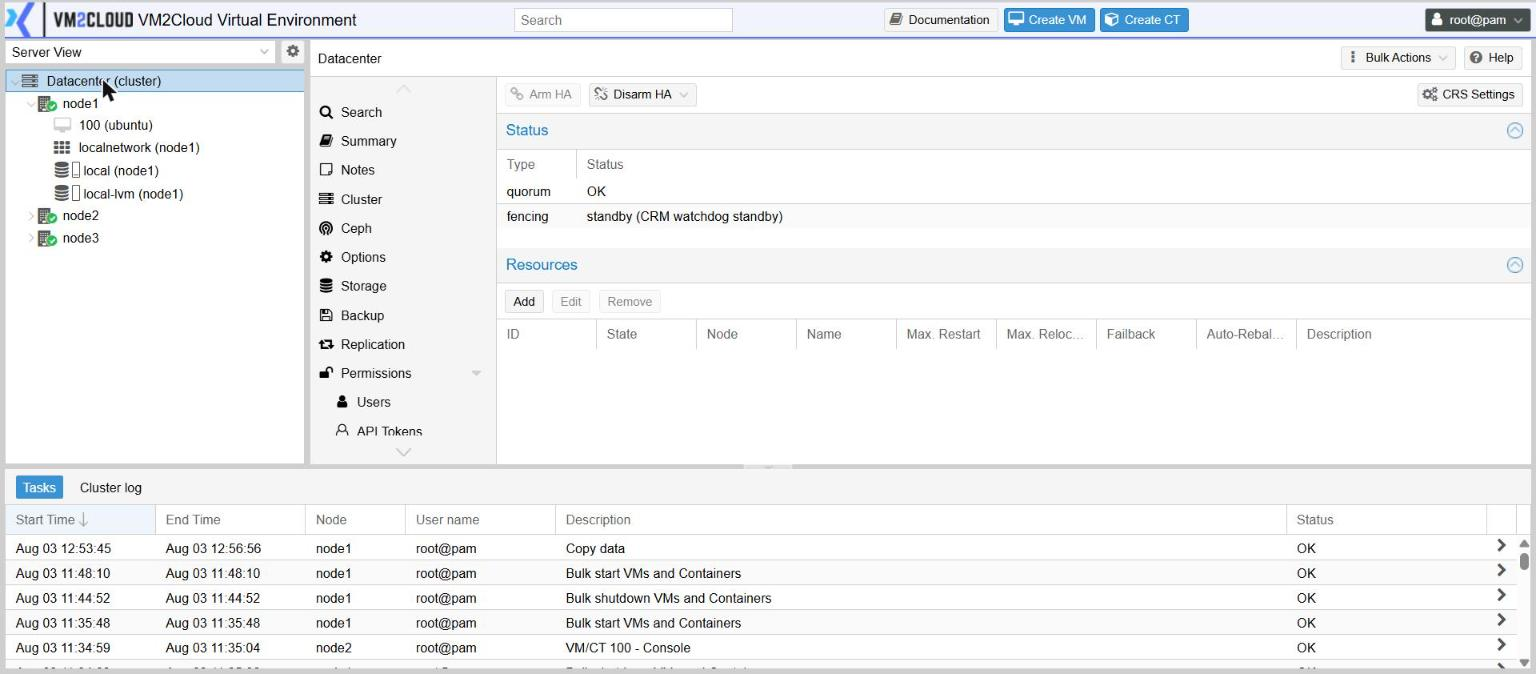Sort resources by State column header
1536x674 pixels.
[646, 334]
